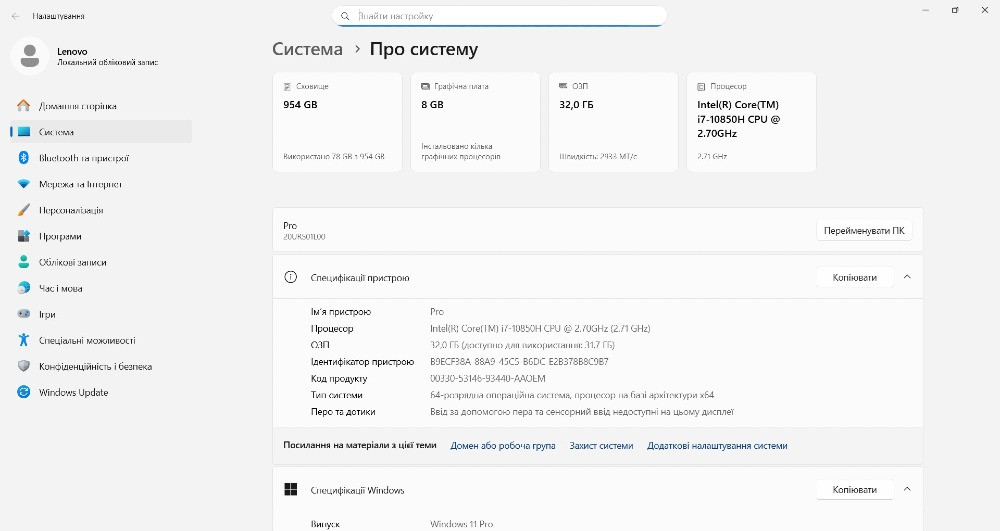Click the Lenovo user avatar icon
The width and height of the screenshot is (1000, 531).
[x=30, y=56]
